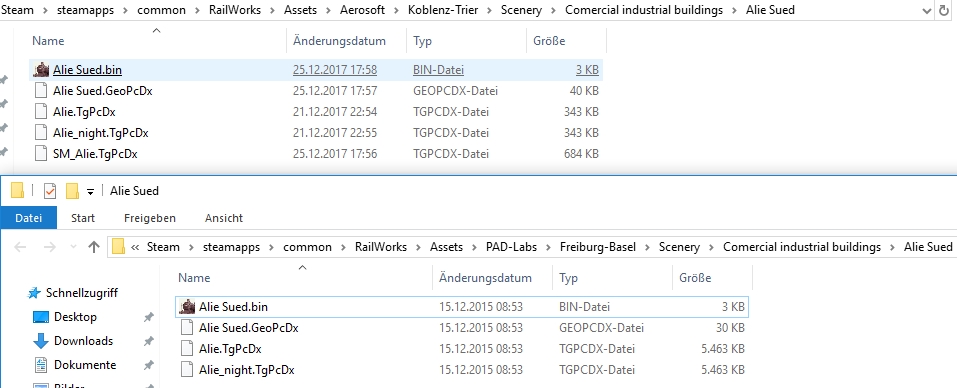This screenshot has width=957, height=388.
Task: Click the Desktop icon in navigation pane
Action: pyautogui.click(x=41, y=317)
